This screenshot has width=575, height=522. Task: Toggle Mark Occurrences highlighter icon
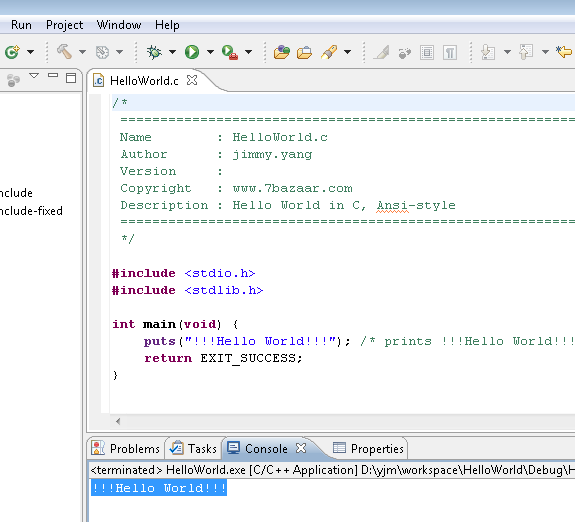coord(381,52)
